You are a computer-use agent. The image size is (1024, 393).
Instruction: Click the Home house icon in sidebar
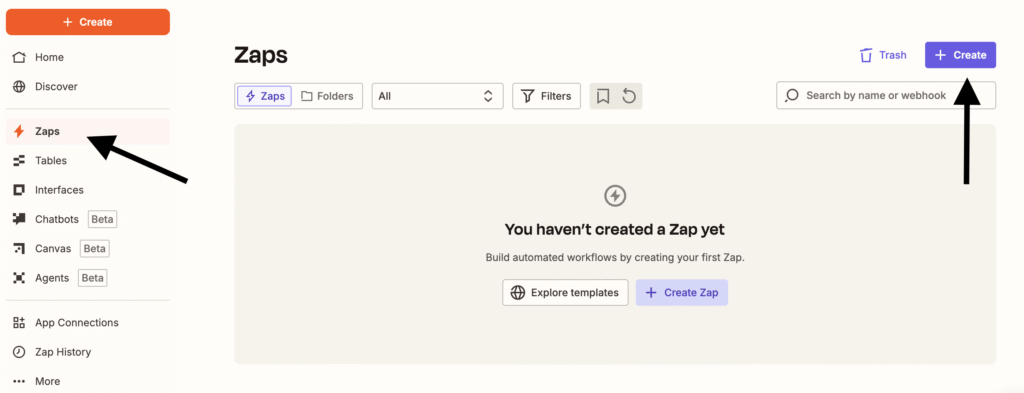(x=19, y=57)
